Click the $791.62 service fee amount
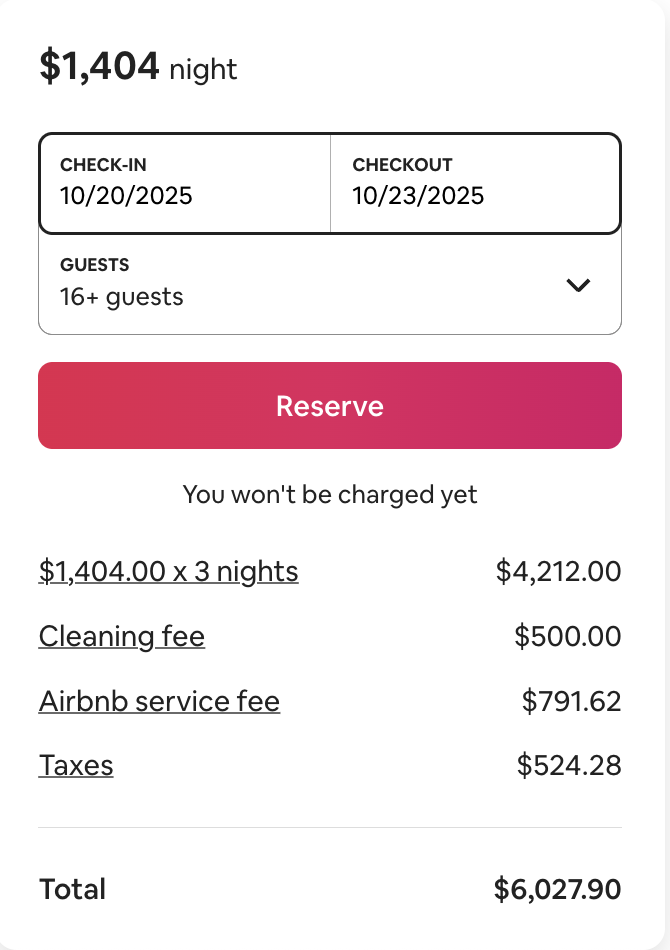The width and height of the screenshot is (670, 950). (x=571, y=702)
